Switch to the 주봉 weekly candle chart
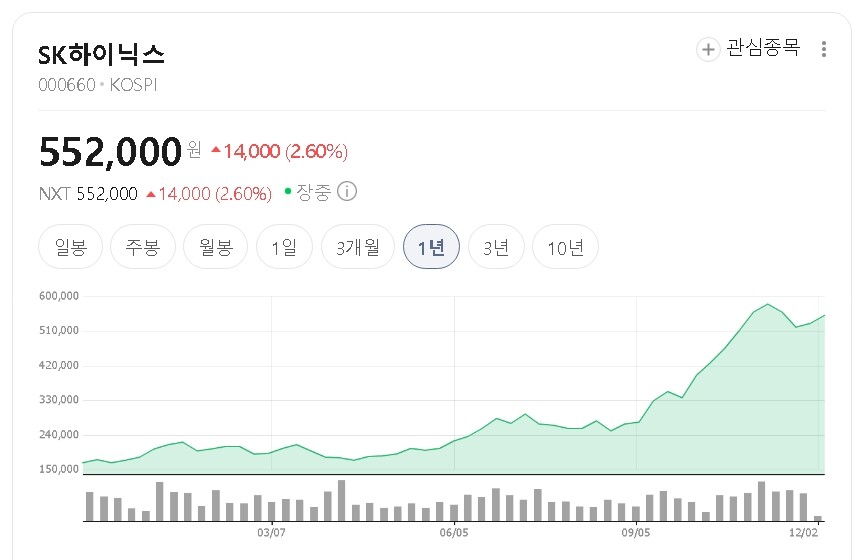 (x=143, y=247)
